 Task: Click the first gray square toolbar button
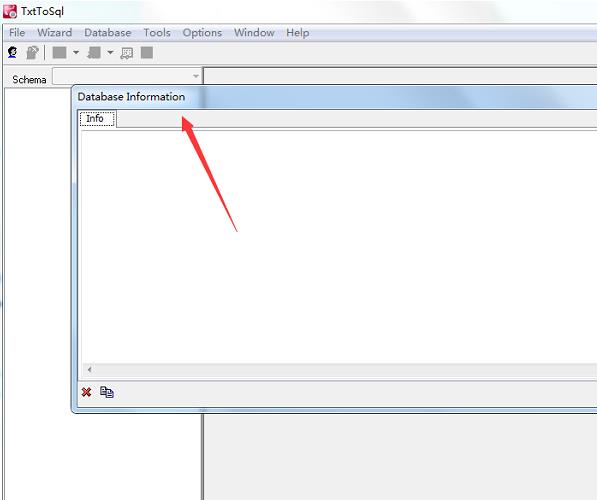pos(59,53)
